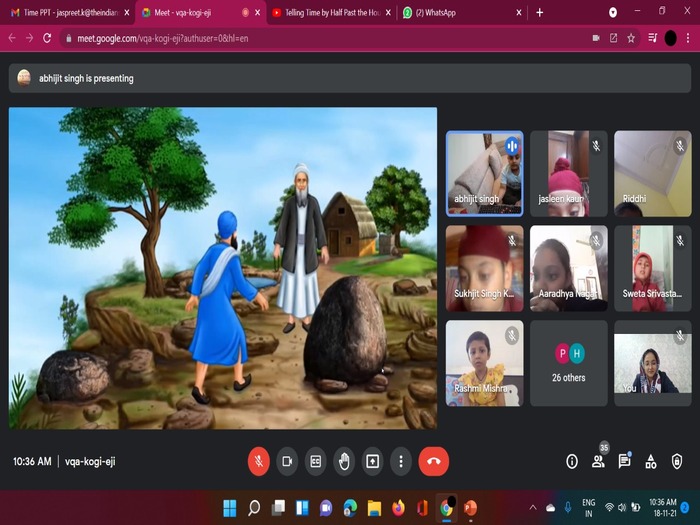Image resolution: width=700 pixels, height=525 pixels.
Task: Open notification badge in taskbar
Action: point(685,508)
